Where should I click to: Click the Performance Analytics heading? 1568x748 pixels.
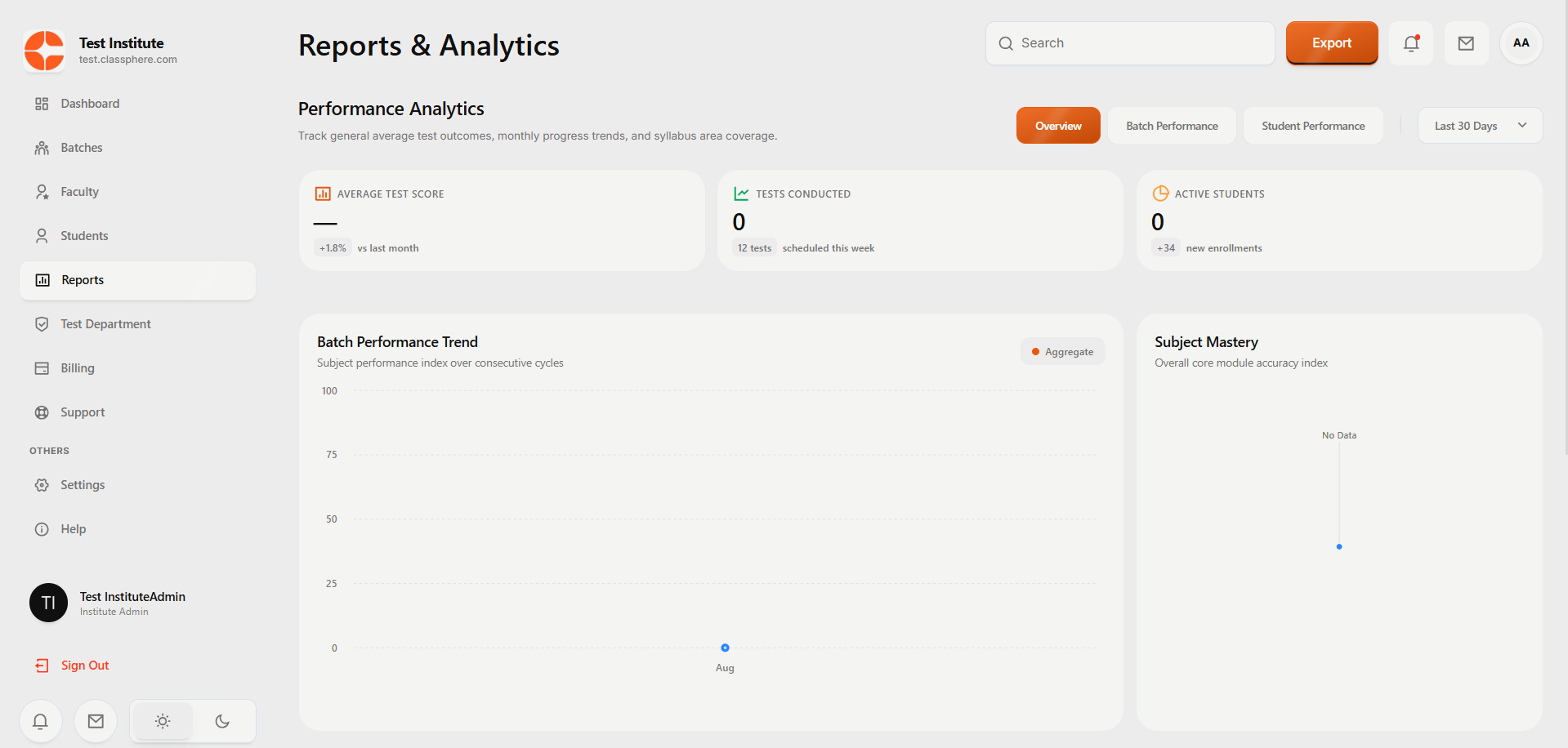click(x=391, y=109)
